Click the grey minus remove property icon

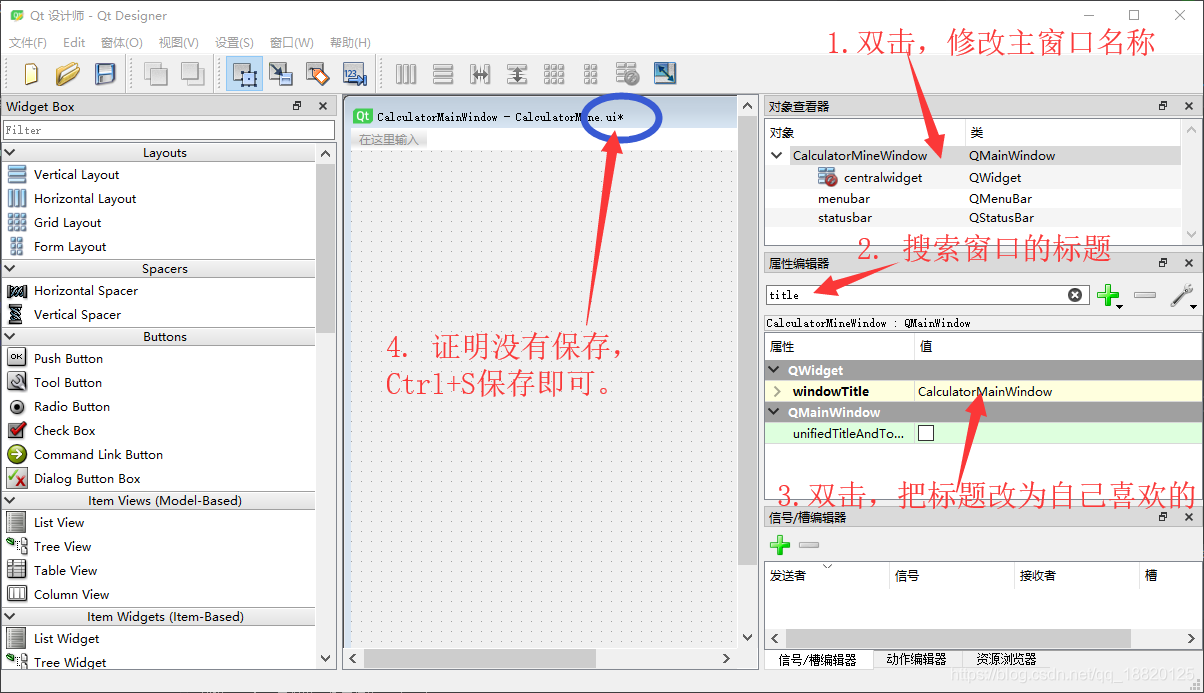point(1145,295)
